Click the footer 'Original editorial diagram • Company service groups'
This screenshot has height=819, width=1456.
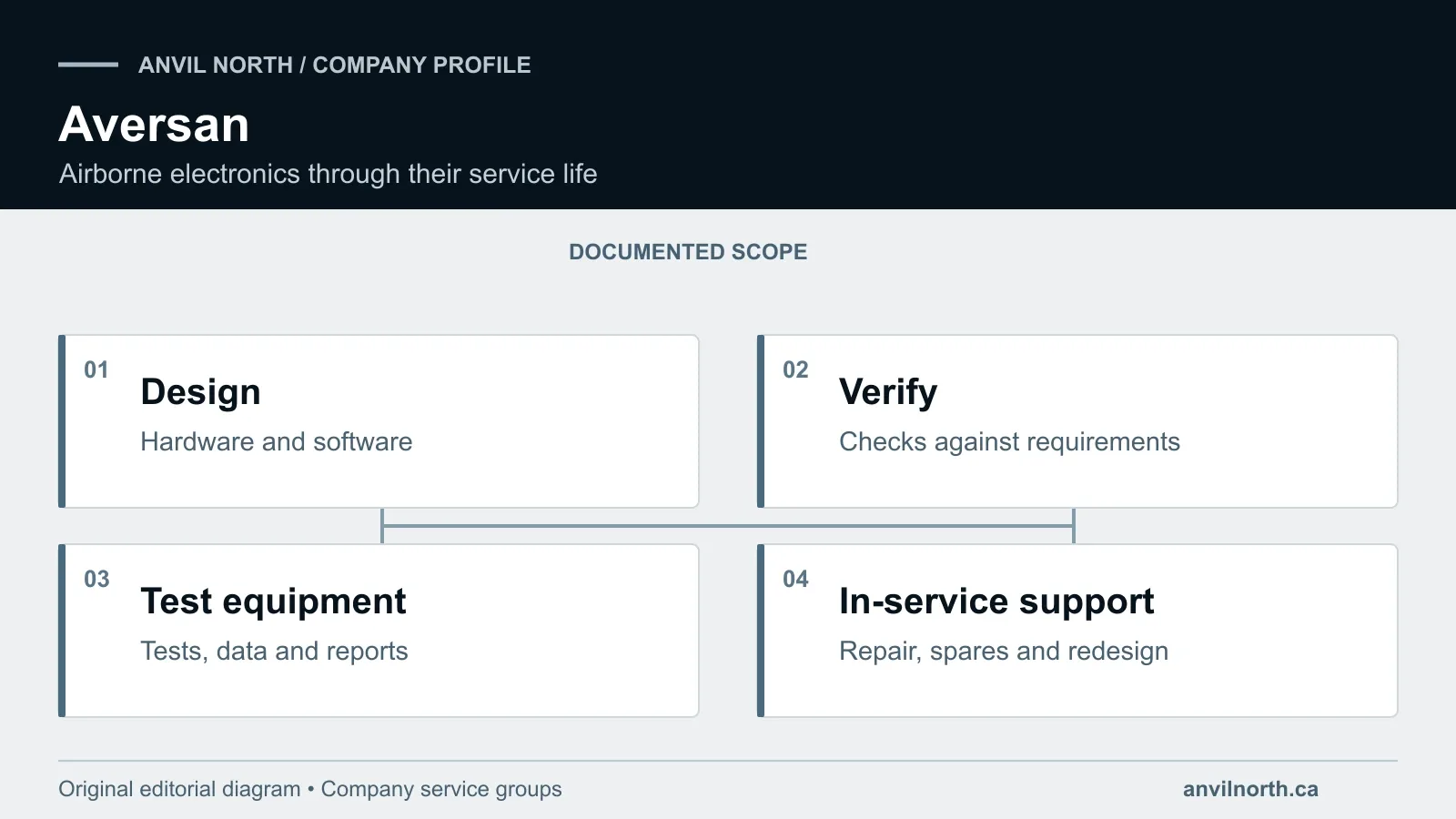point(310,789)
